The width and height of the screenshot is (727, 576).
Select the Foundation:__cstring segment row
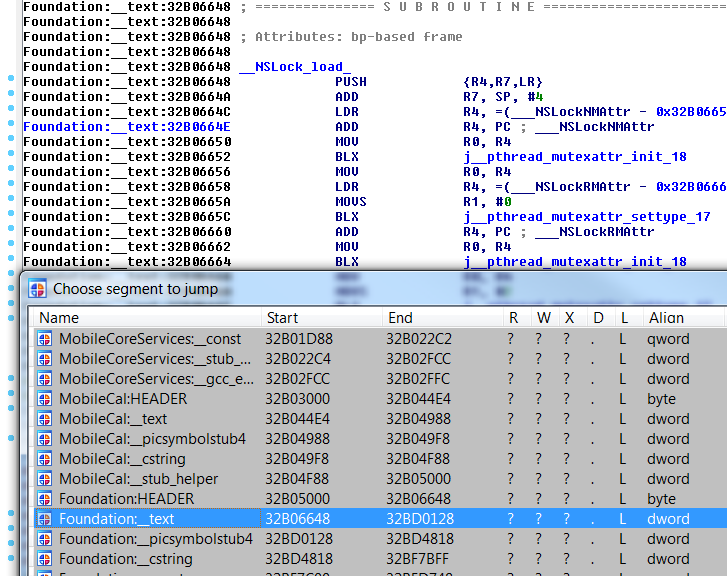(380, 558)
